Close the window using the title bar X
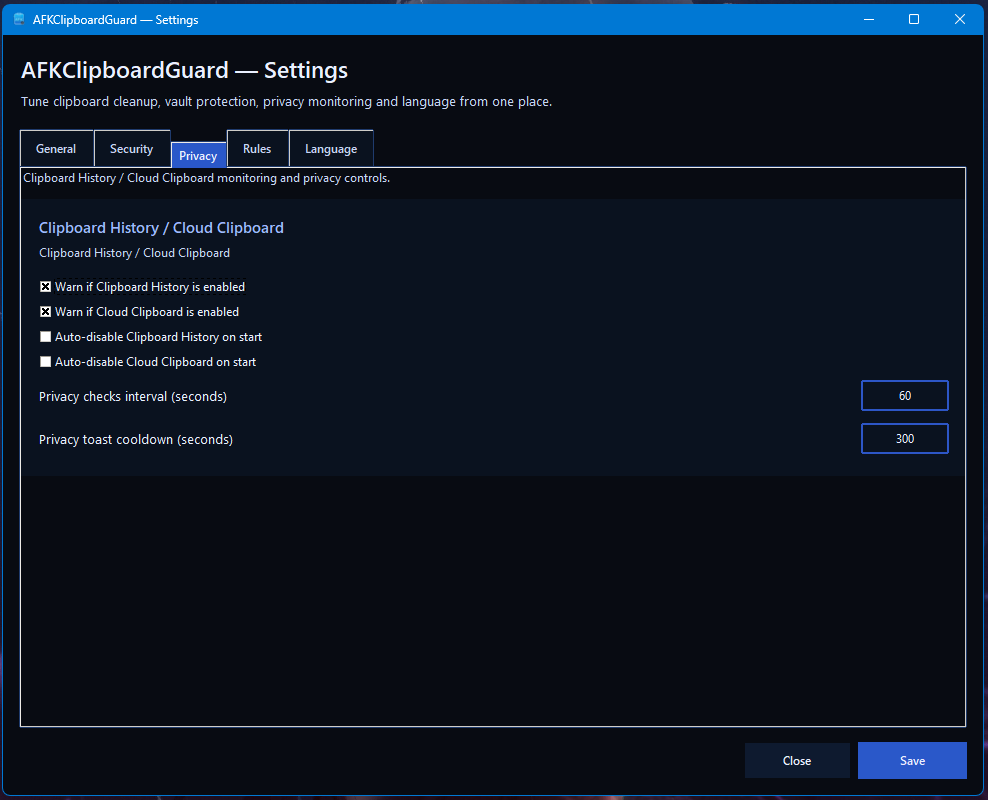This screenshot has height=800, width=988. (x=960, y=19)
